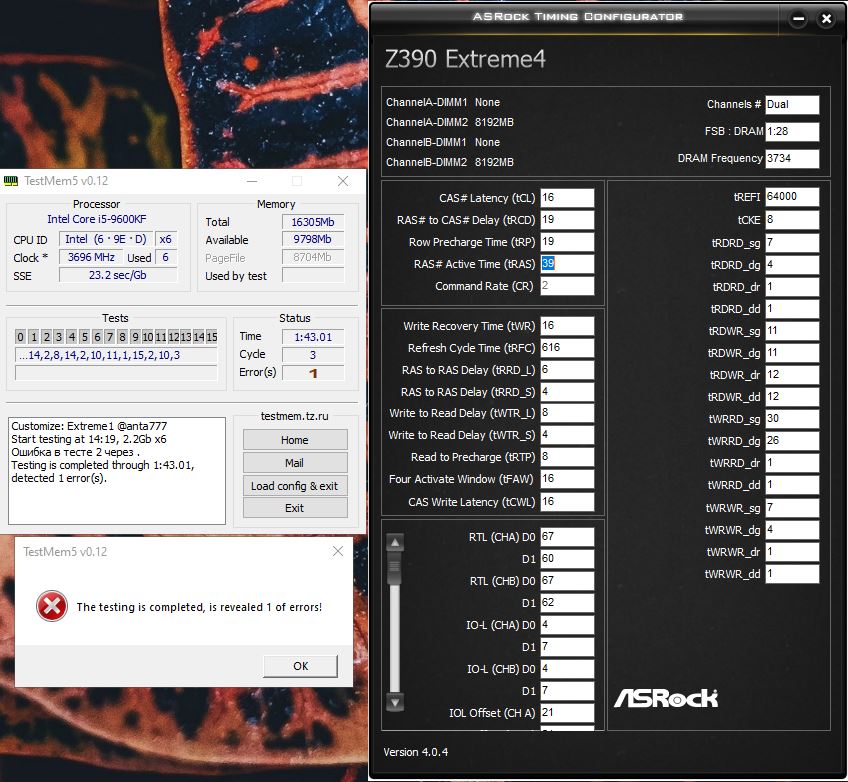This screenshot has height=782, width=848.
Task: Click the Time value 1:43.01
Action: [x=313, y=337]
